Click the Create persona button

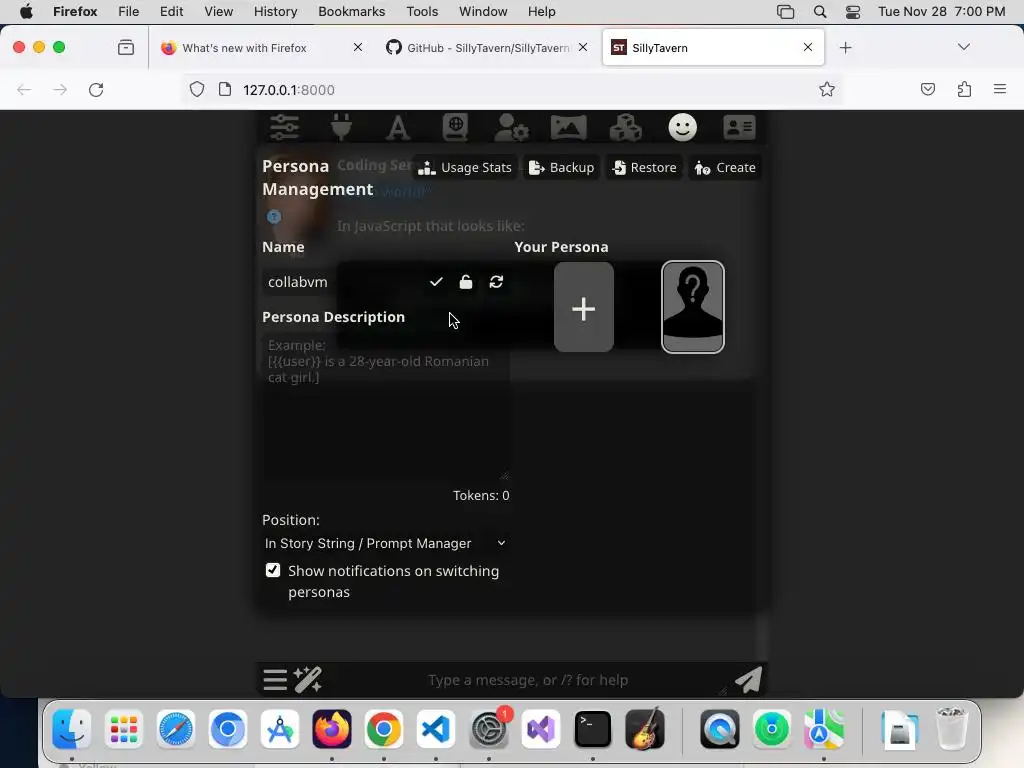(x=725, y=168)
